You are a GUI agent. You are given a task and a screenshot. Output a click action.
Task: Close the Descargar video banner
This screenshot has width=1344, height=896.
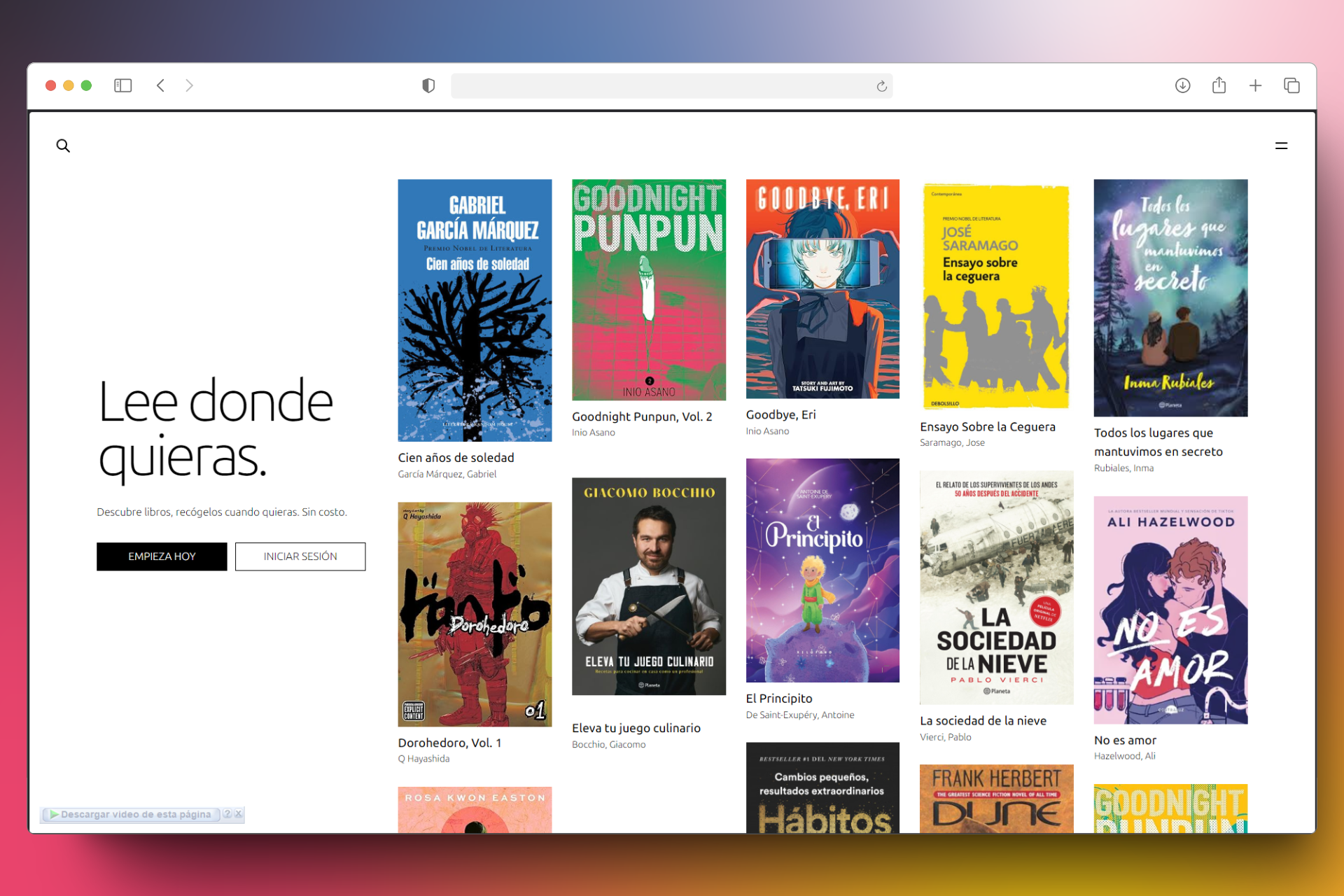click(x=239, y=814)
